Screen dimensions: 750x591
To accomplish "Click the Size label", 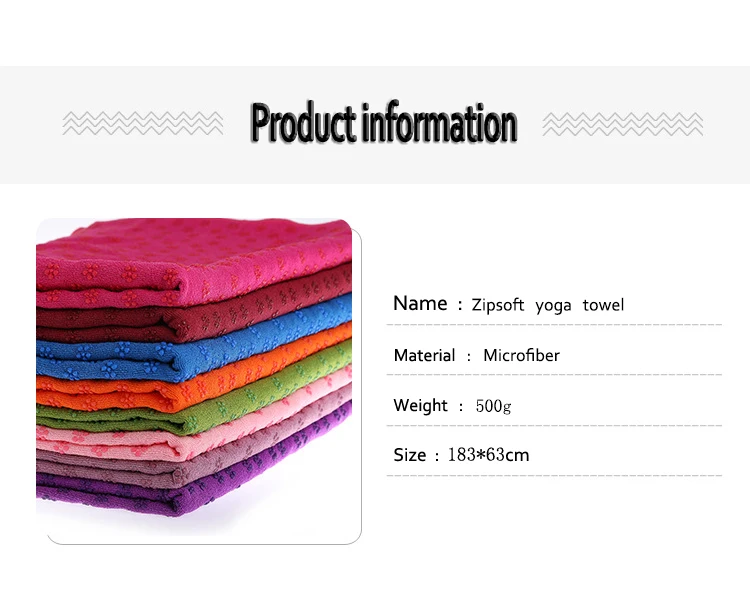I will click(409, 455).
